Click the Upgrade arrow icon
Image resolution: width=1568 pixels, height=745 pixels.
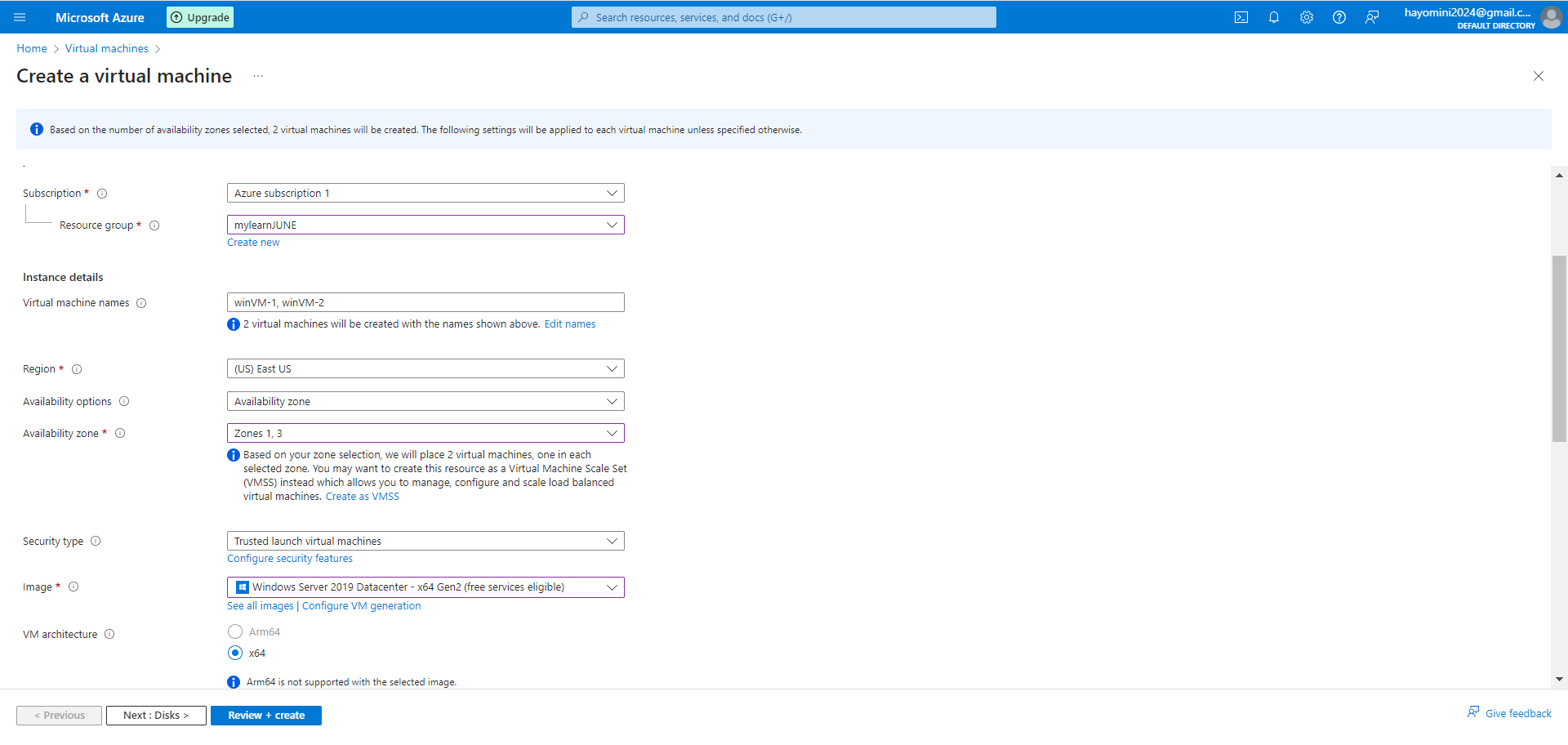[176, 17]
